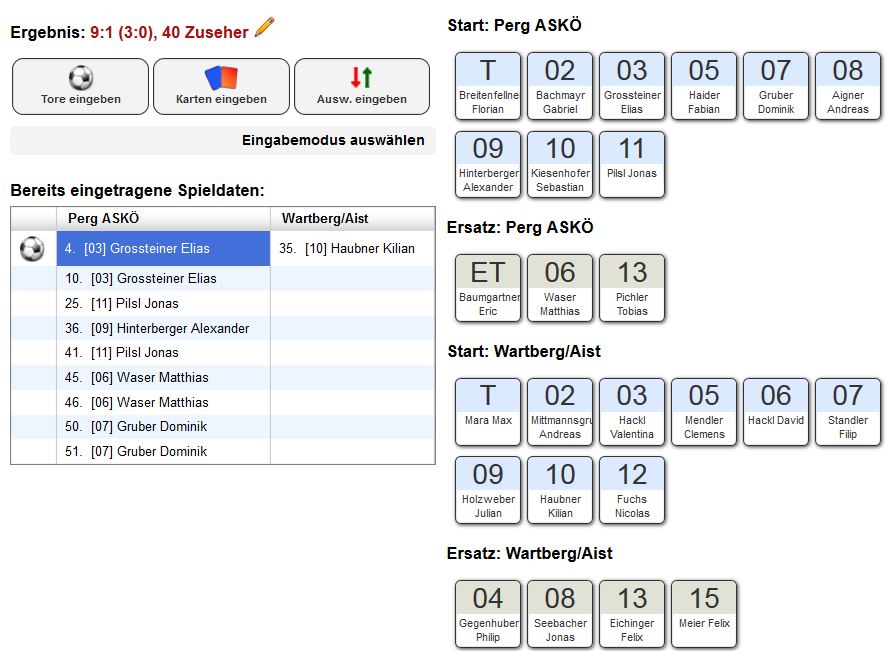This screenshot has width=888, height=651.
Task: Select player card 07 Standler Filip
Action: [x=848, y=412]
